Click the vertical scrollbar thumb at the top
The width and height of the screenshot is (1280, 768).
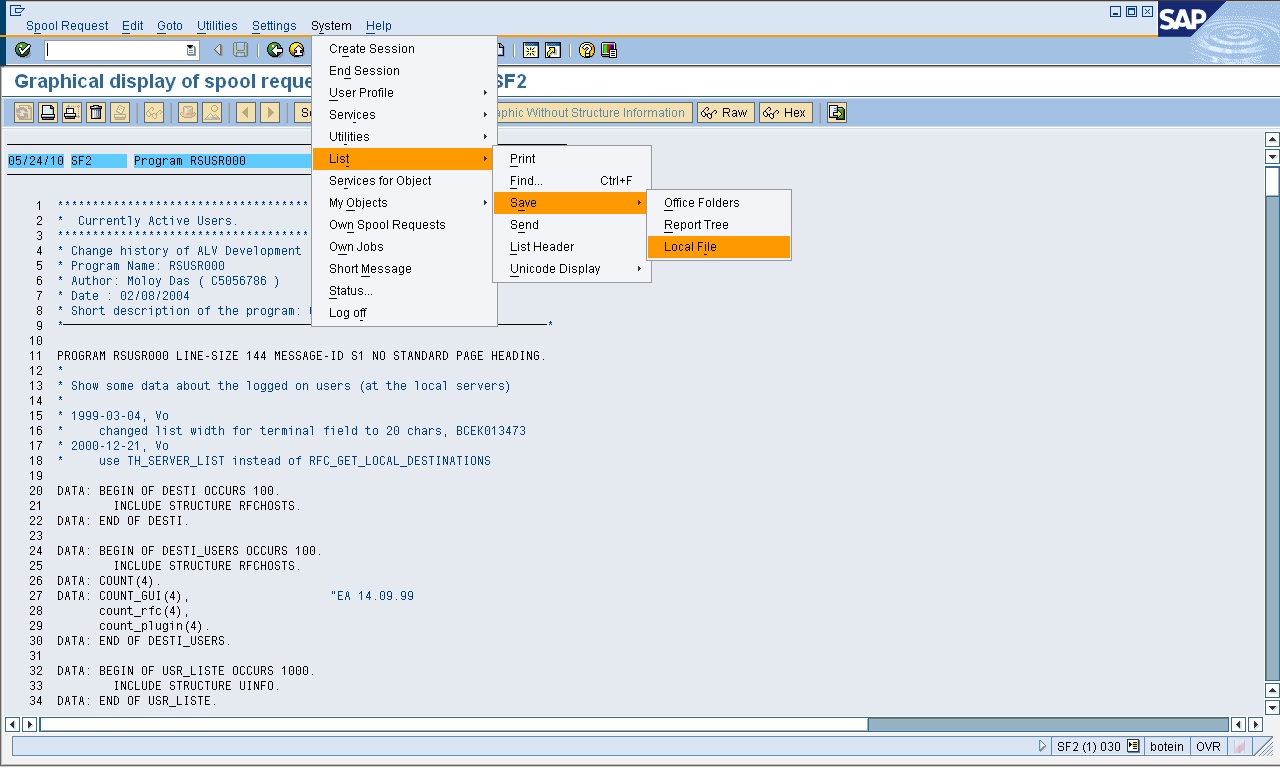[x=1272, y=182]
